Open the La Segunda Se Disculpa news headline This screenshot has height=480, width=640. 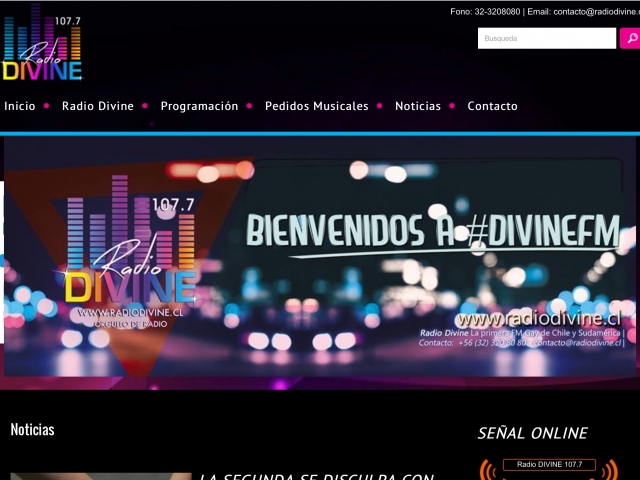click(316, 476)
